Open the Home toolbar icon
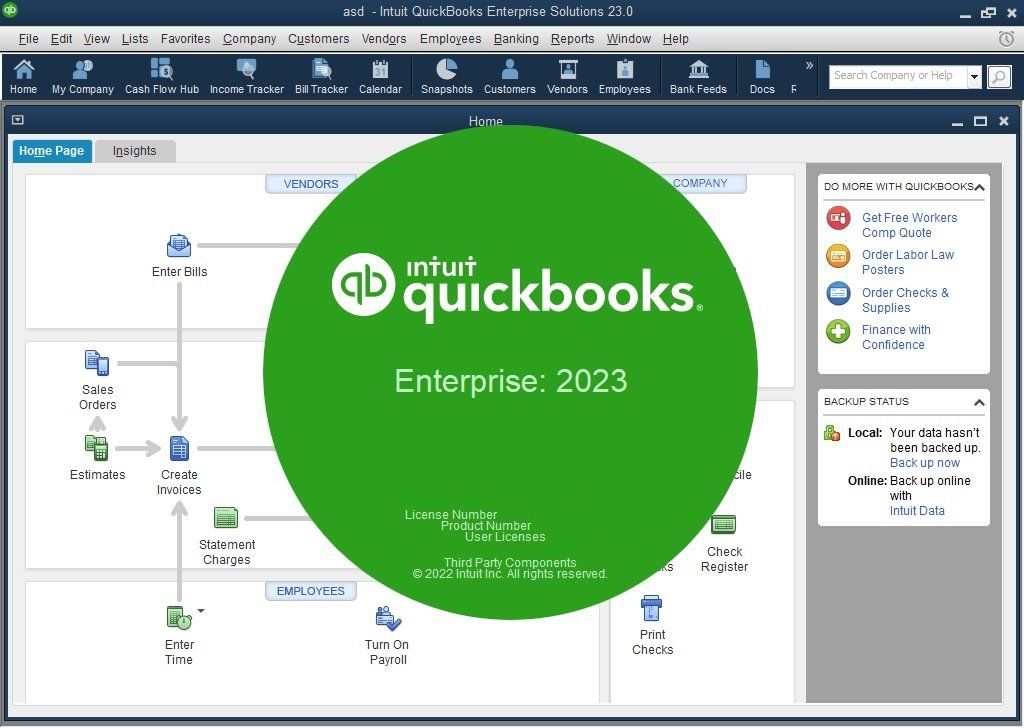The width and height of the screenshot is (1024, 728). coord(24,76)
